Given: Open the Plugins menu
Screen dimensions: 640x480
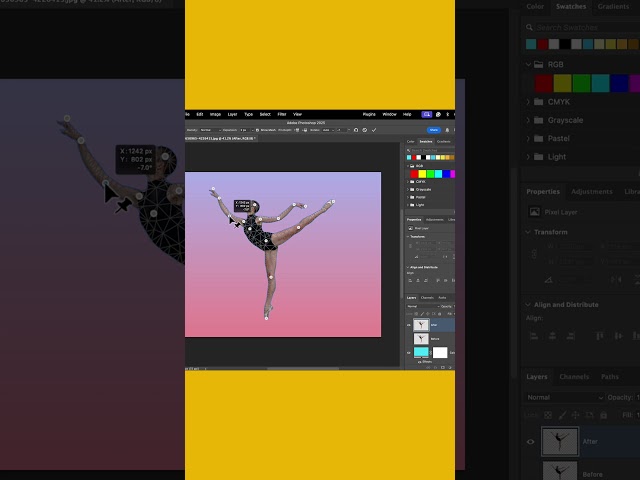Looking at the screenshot, I should tap(369, 115).
